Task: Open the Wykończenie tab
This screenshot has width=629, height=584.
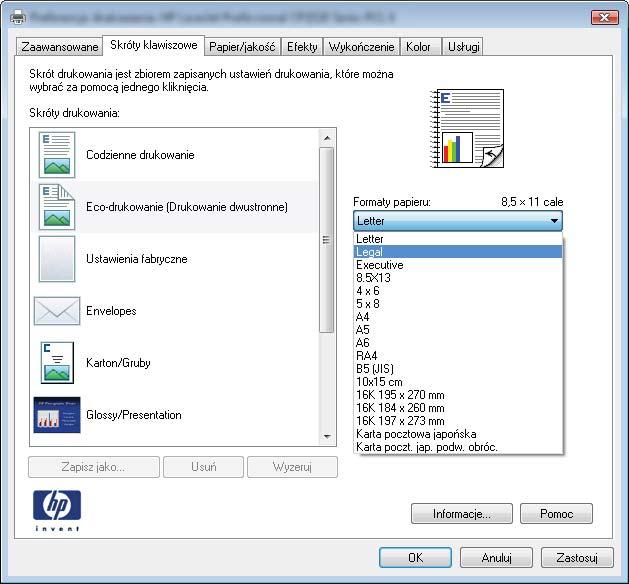Action: [361, 47]
